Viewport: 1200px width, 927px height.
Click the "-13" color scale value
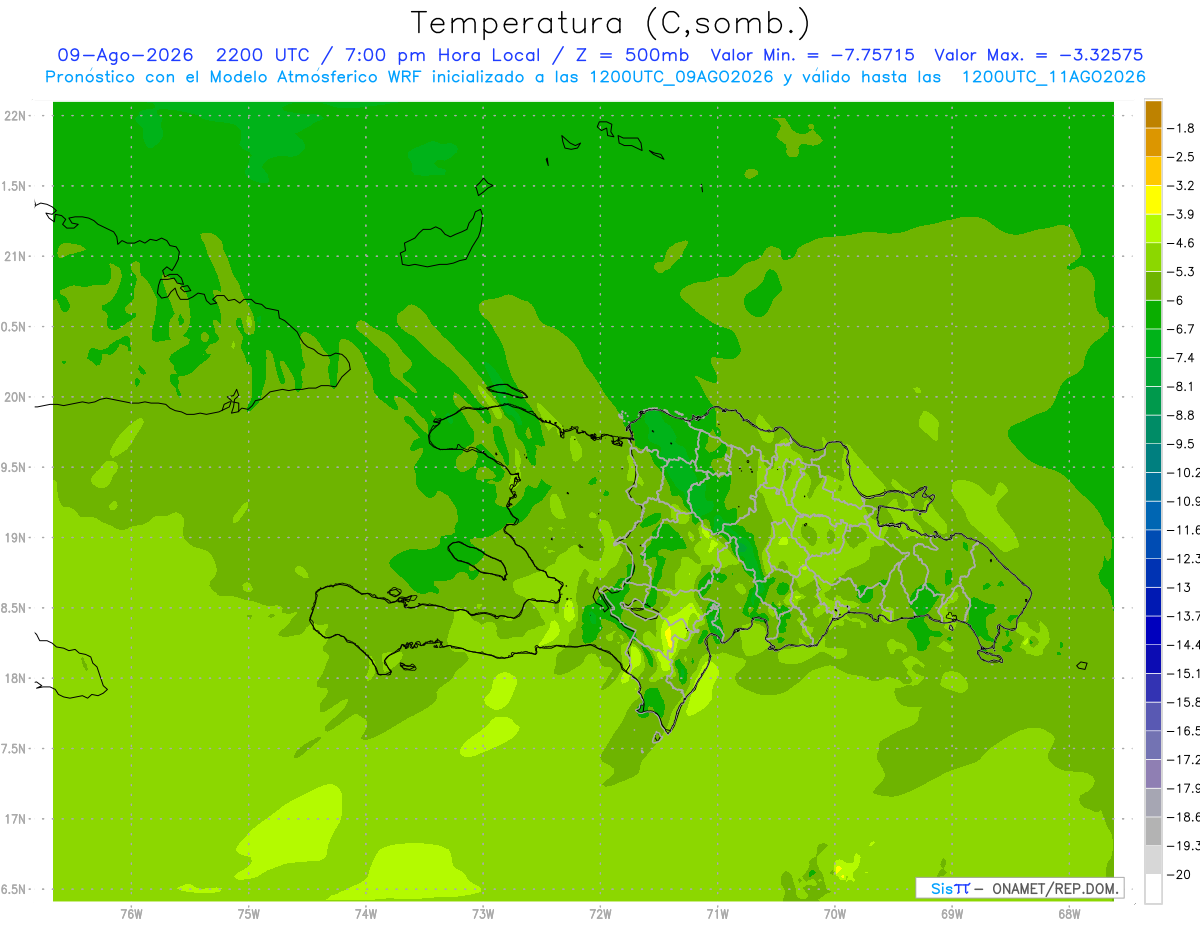(x=1179, y=587)
